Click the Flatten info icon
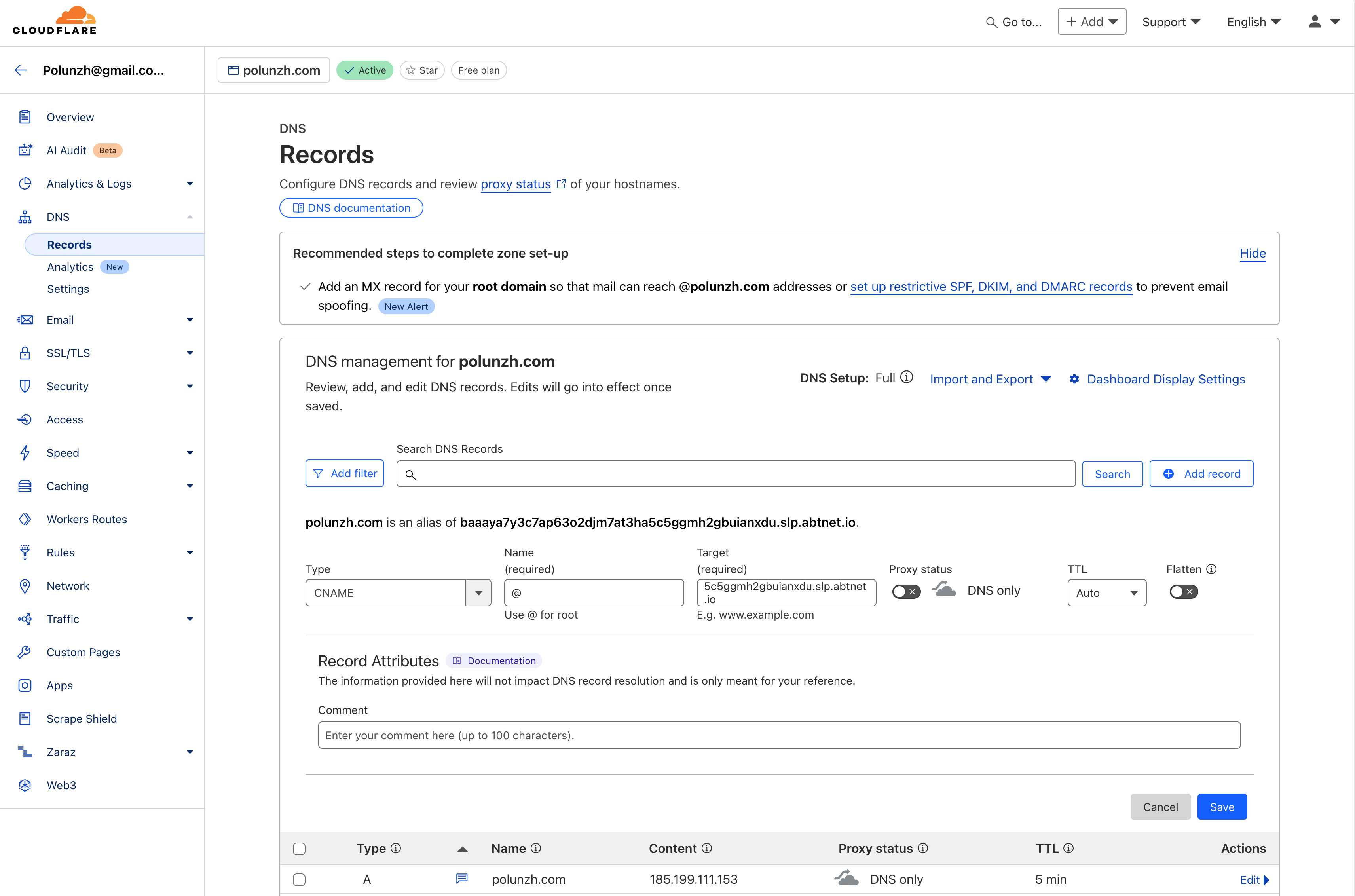This screenshot has height=896, width=1355. (x=1211, y=569)
